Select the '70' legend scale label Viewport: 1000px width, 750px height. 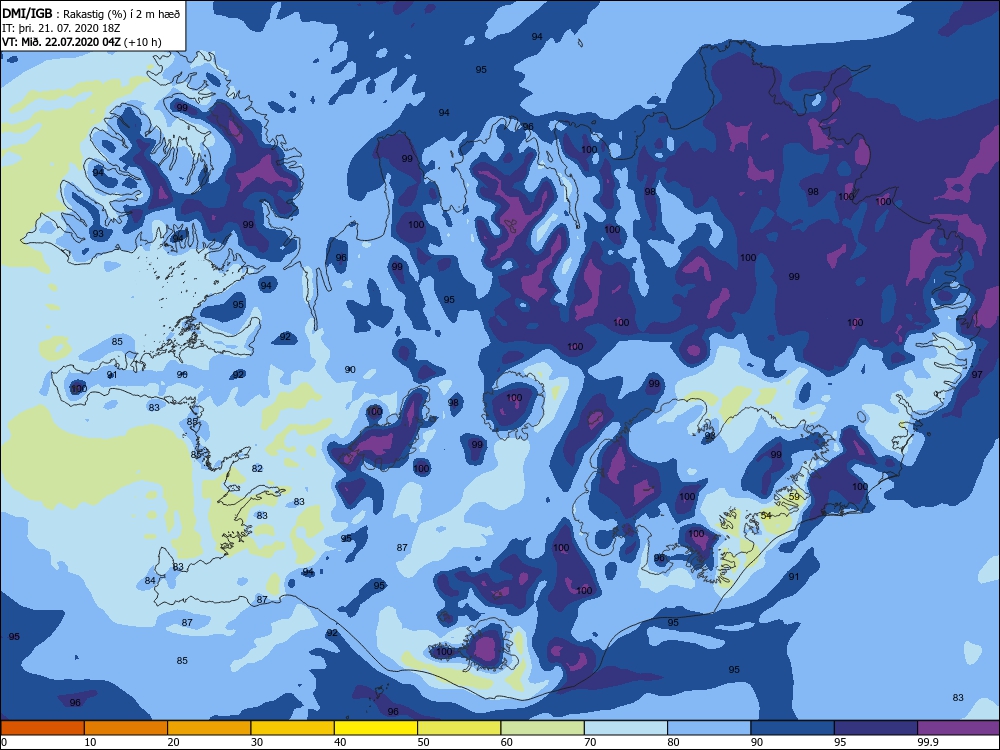pos(590,742)
